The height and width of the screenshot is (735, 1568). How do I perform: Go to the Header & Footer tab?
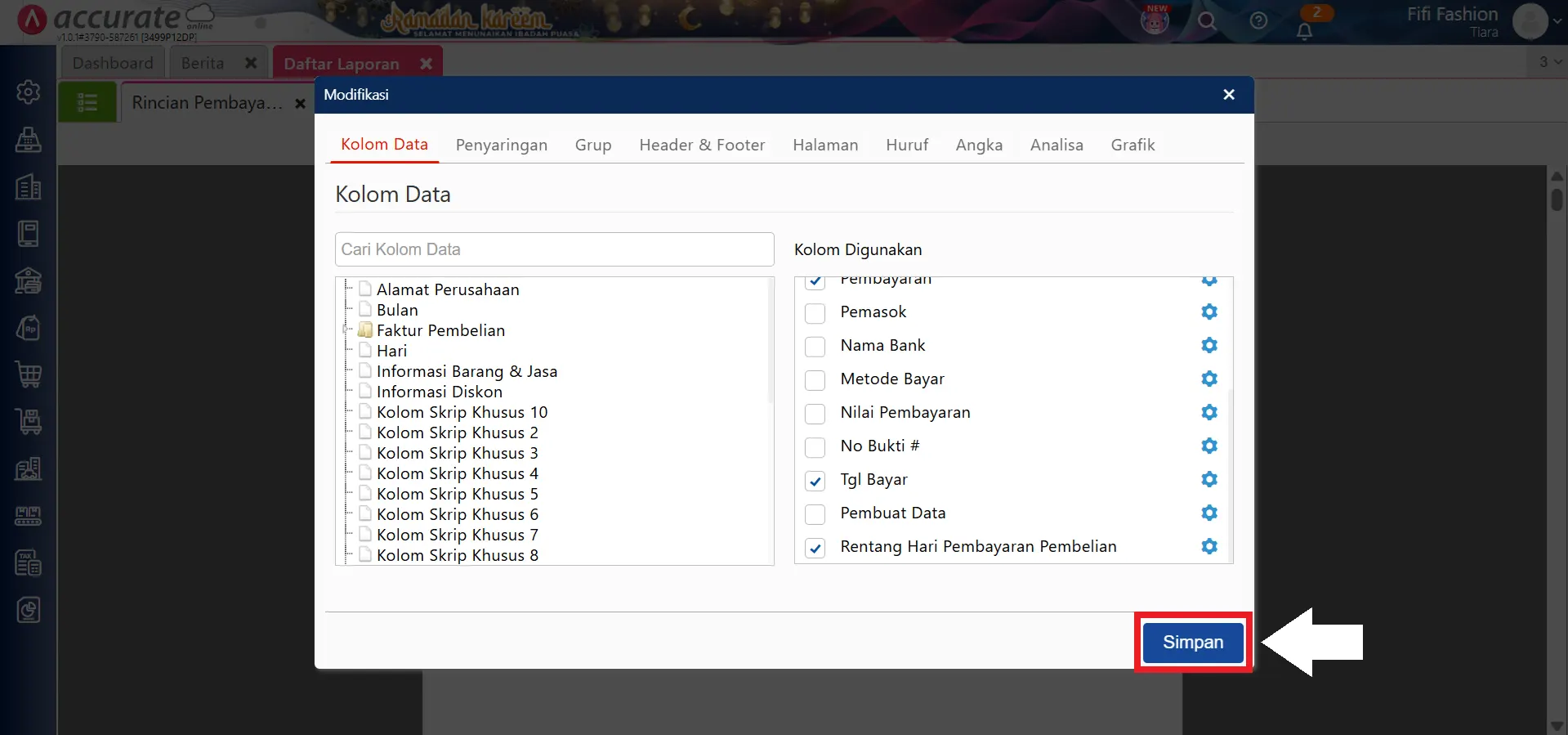702,145
